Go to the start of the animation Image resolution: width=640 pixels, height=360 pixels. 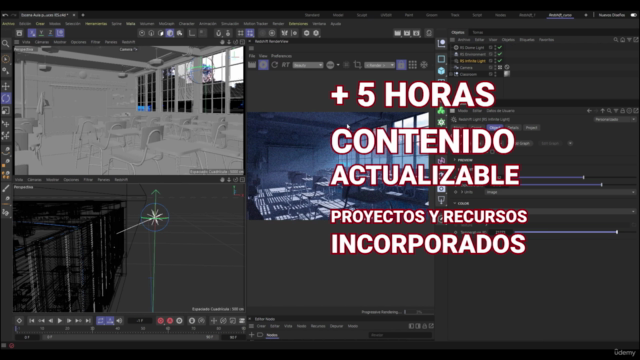point(31,321)
